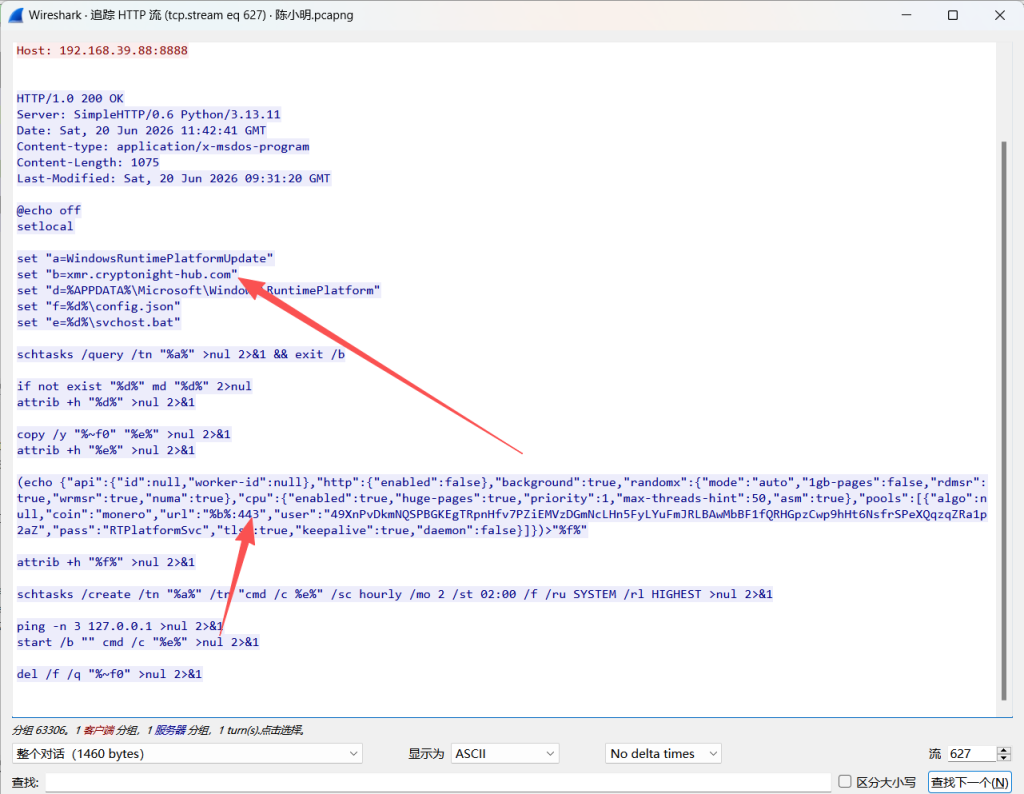Open the 'No delta times' dropdown
The width and height of the screenshot is (1024, 794).
pyautogui.click(x=663, y=754)
